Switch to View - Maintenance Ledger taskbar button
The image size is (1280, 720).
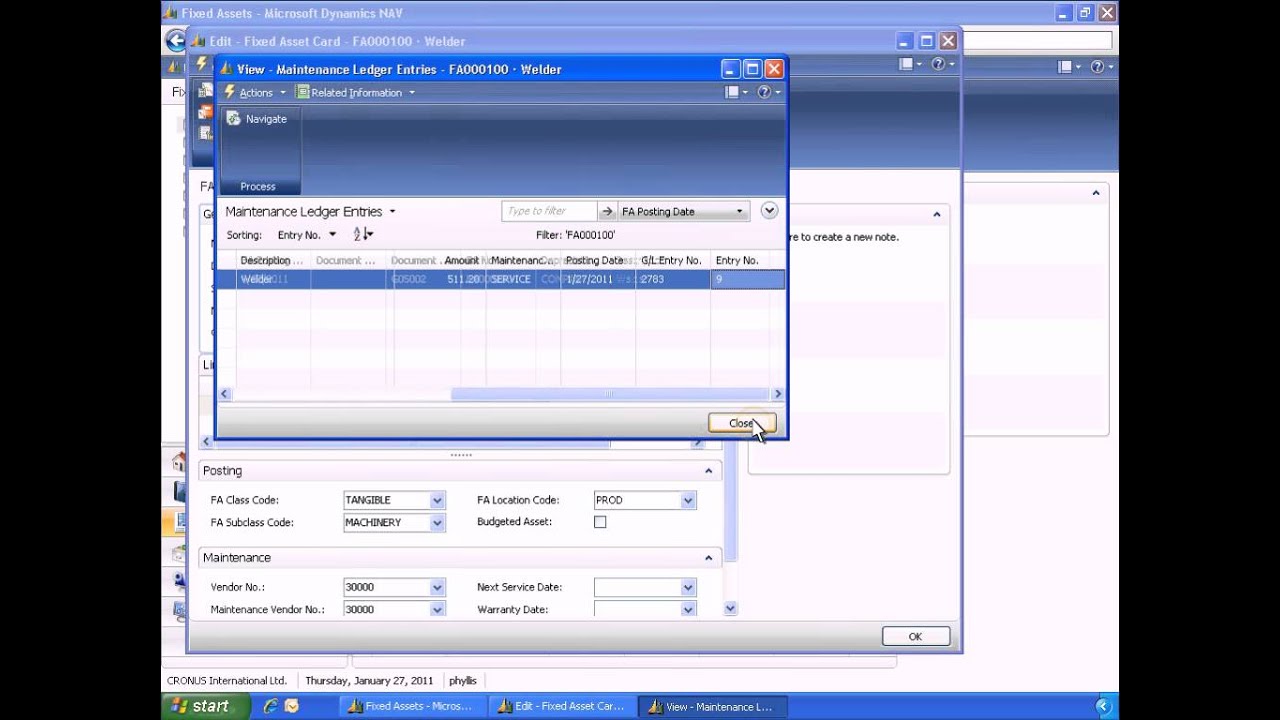pyautogui.click(x=711, y=706)
